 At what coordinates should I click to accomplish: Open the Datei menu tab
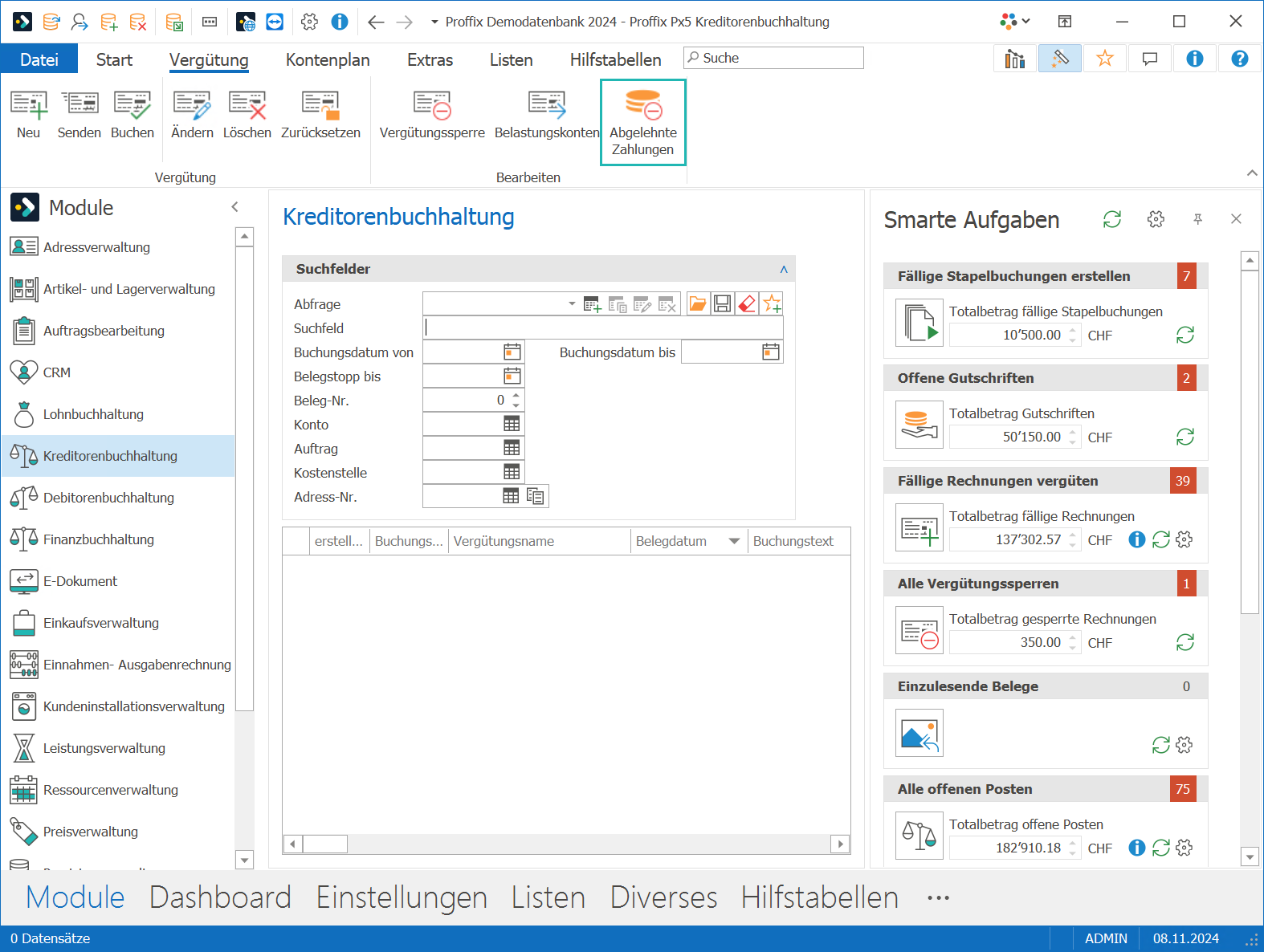(39, 59)
